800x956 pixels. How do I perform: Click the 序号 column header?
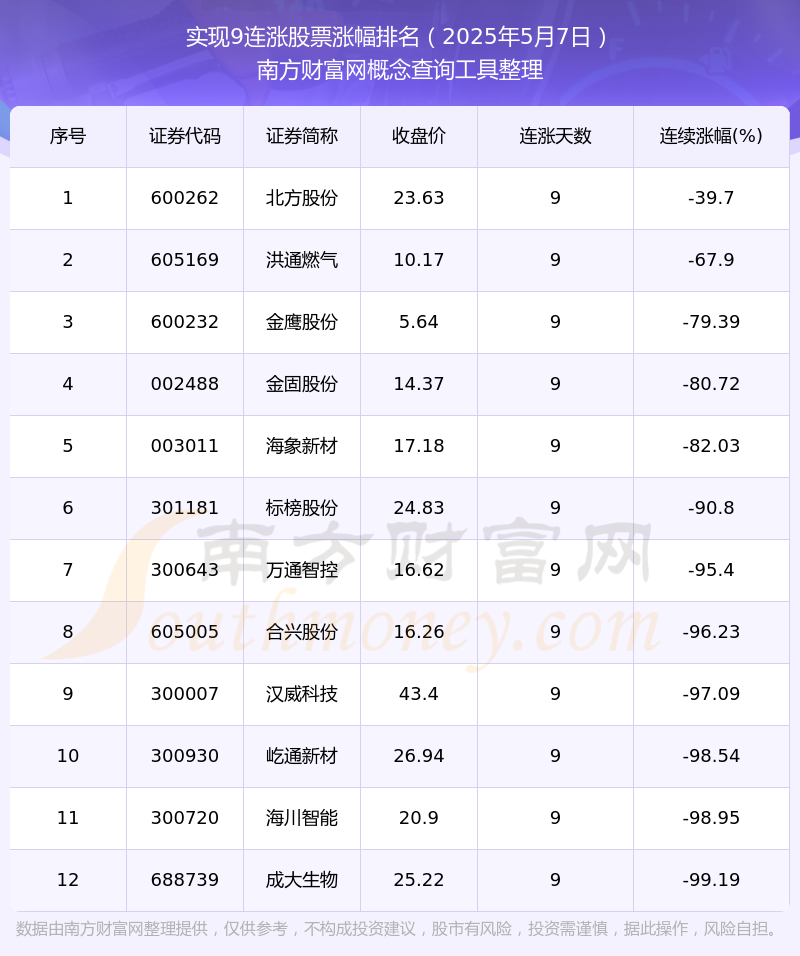click(x=68, y=136)
